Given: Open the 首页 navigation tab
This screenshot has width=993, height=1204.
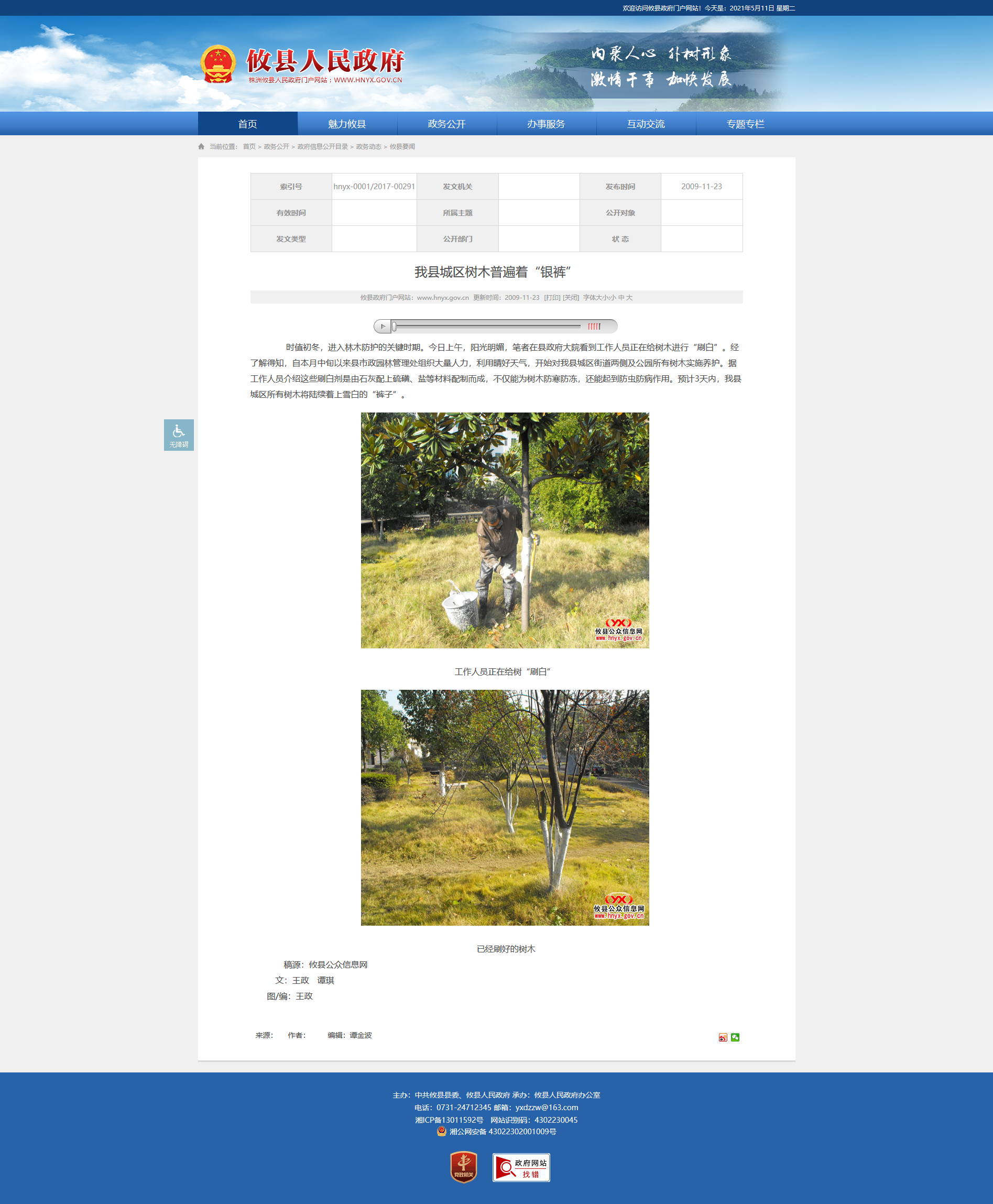Looking at the screenshot, I should 247,124.
